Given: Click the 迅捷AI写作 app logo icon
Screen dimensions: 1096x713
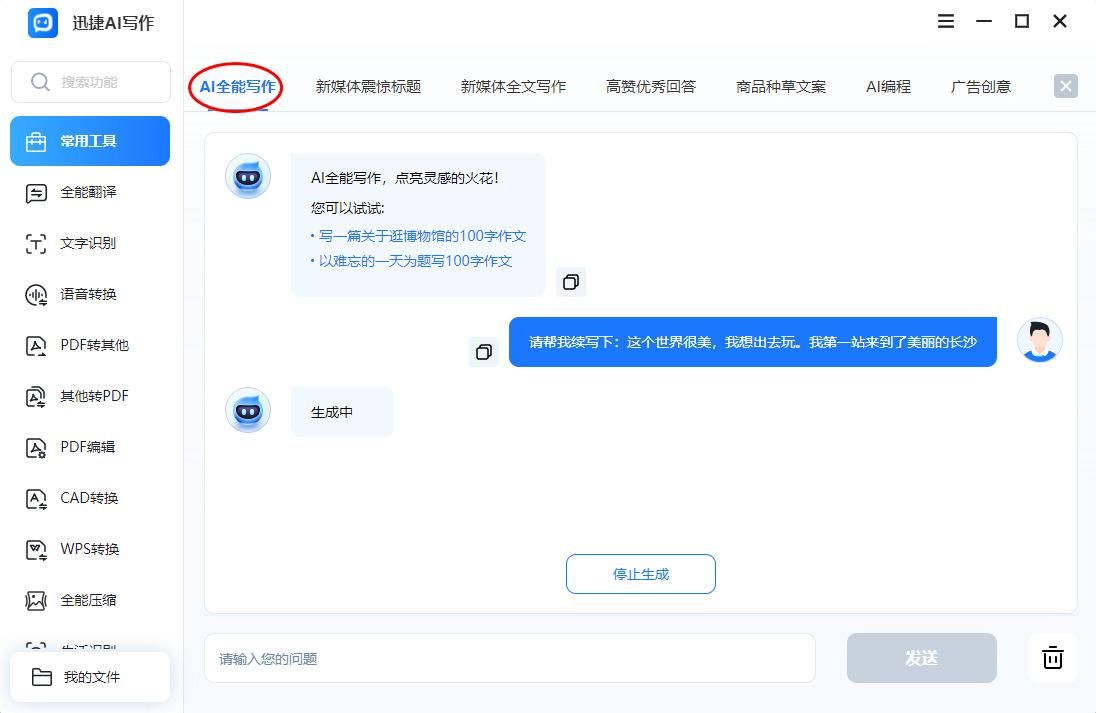Looking at the screenshot, I should 43,23.
